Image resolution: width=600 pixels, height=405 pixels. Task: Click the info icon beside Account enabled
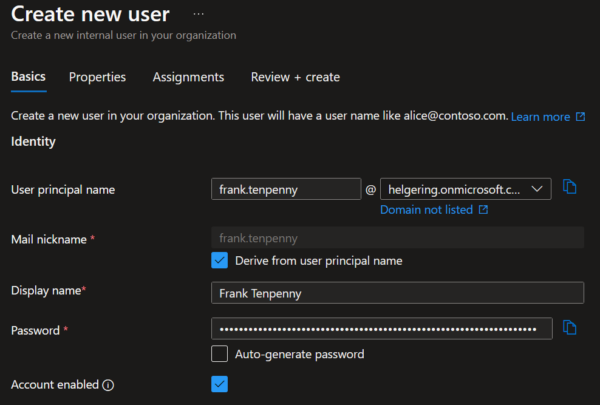point(108,384)
